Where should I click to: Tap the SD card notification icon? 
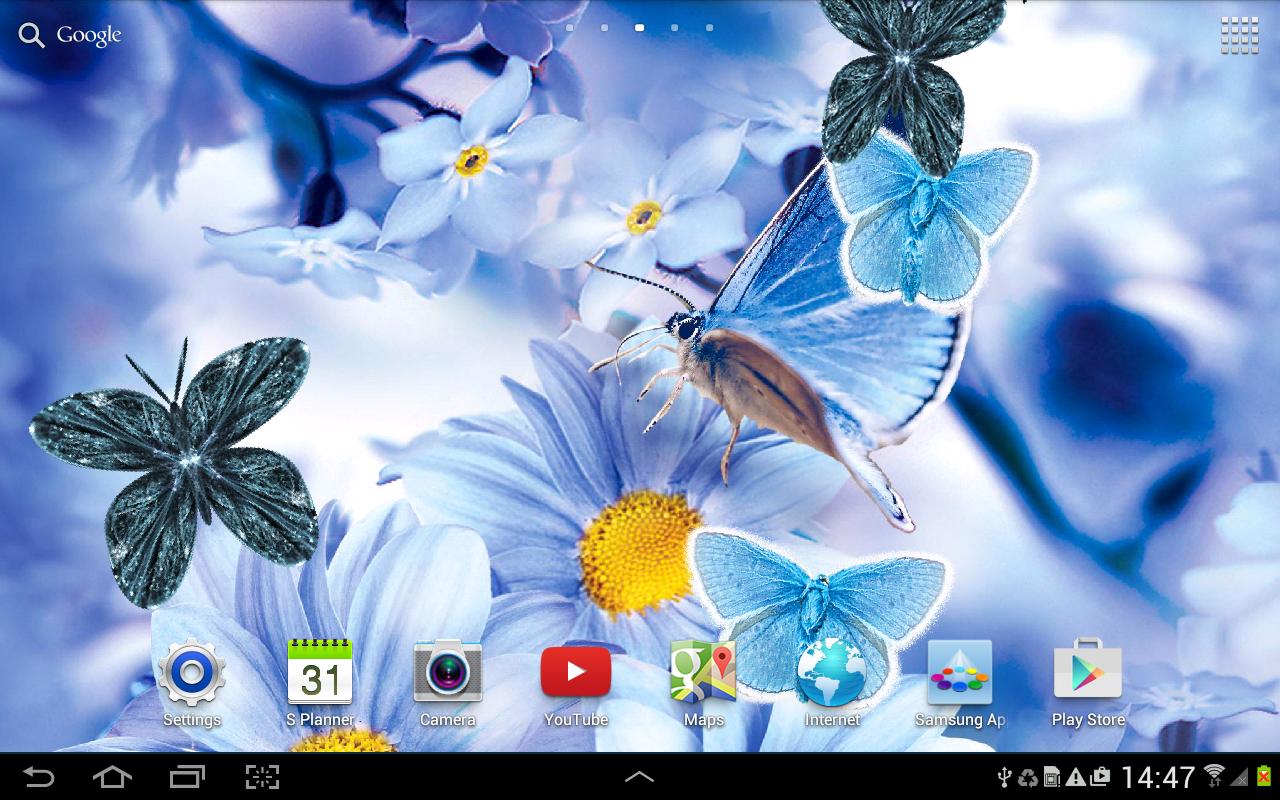coord(1052,777)
